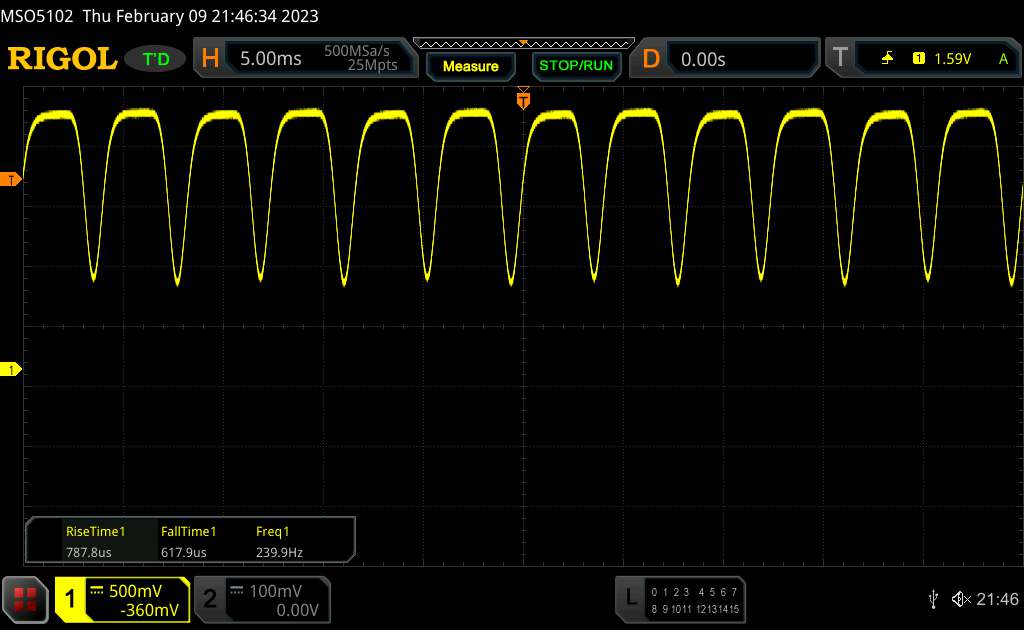
Task: Open the red function navigation grid icon
Action: (26, 598)
